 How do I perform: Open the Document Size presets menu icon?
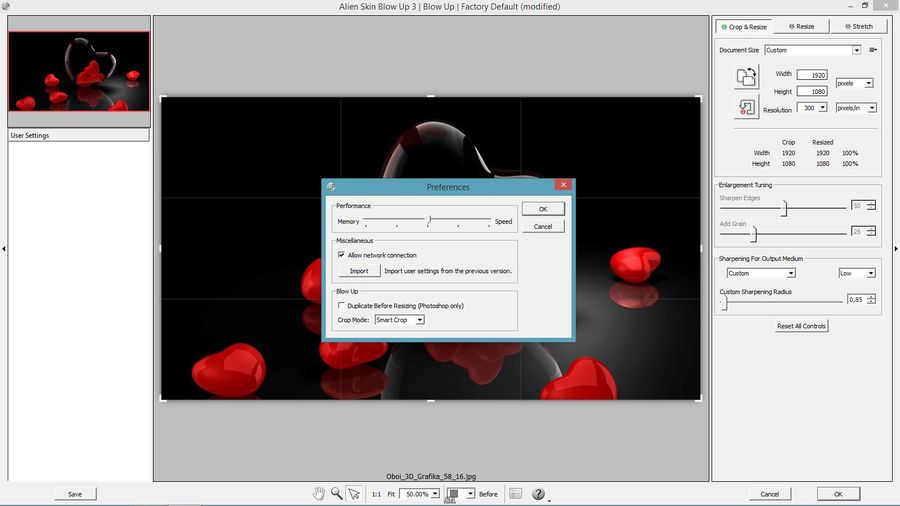[x=872, y=50]
